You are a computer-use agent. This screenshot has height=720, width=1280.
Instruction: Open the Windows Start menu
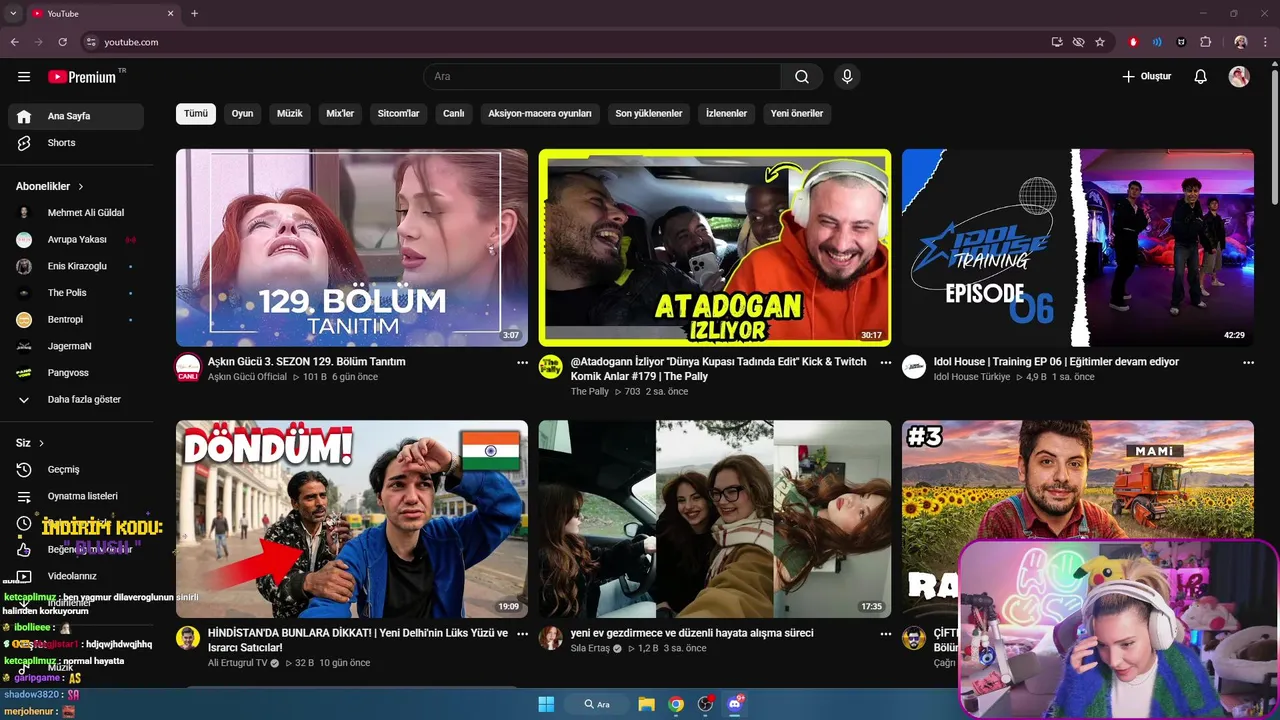pos(546,704)
